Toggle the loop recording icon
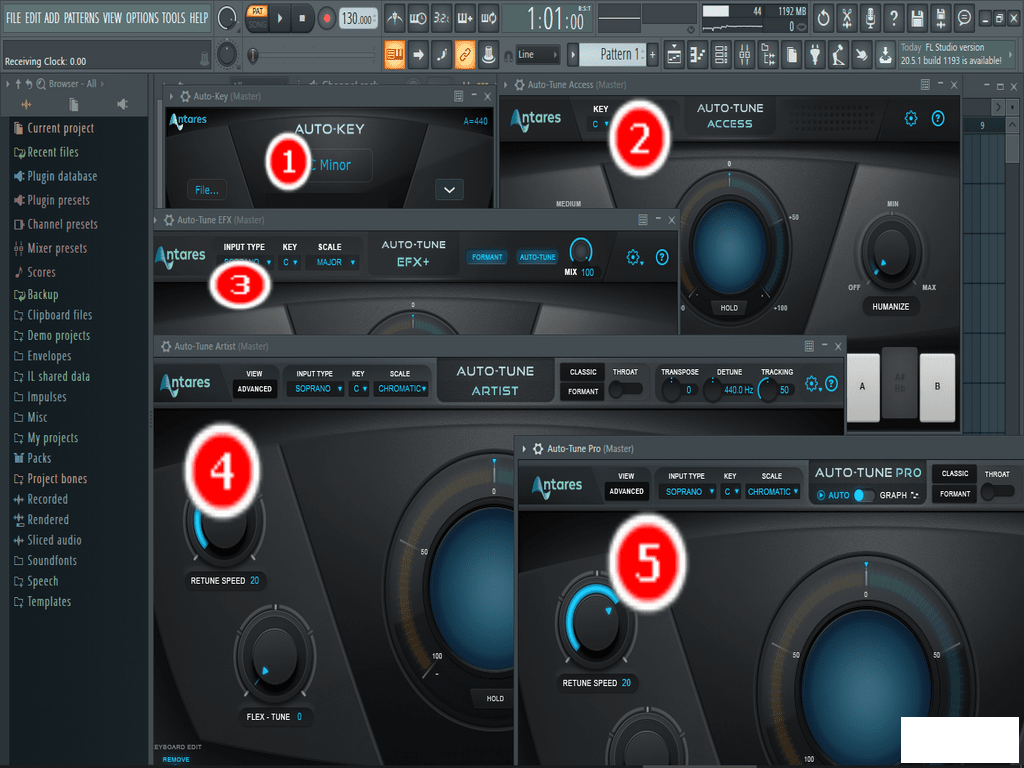The image size is (1024, 768). [488, 18]
